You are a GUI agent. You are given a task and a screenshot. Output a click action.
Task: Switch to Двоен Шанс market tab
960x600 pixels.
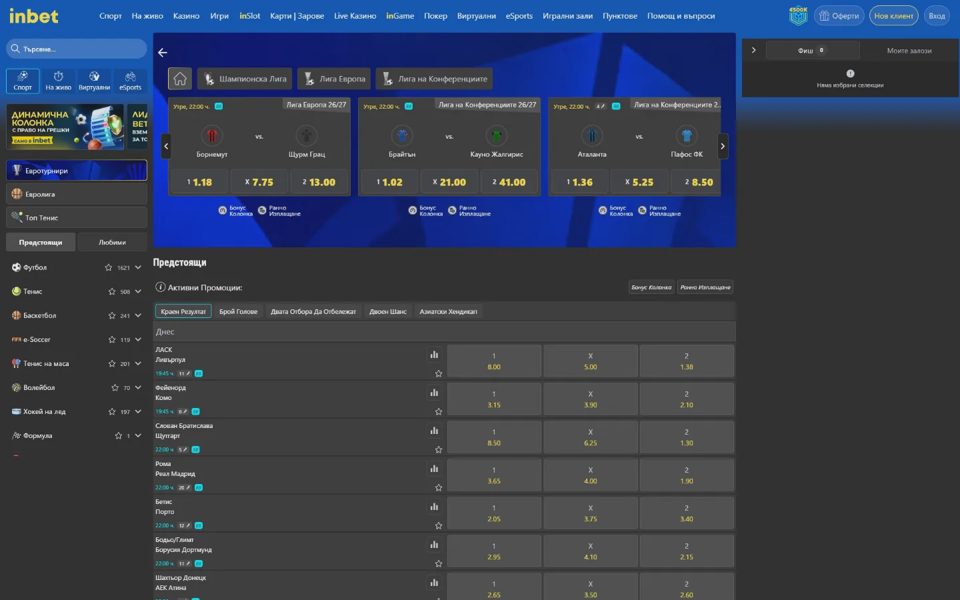[388, 312]
